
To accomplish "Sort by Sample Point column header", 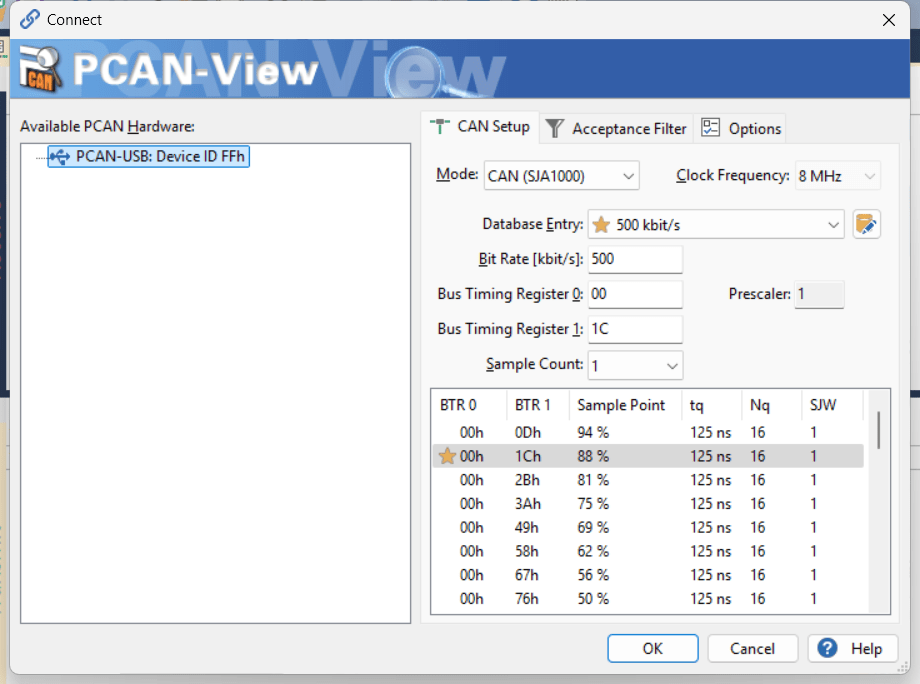I will pos(625,405).
